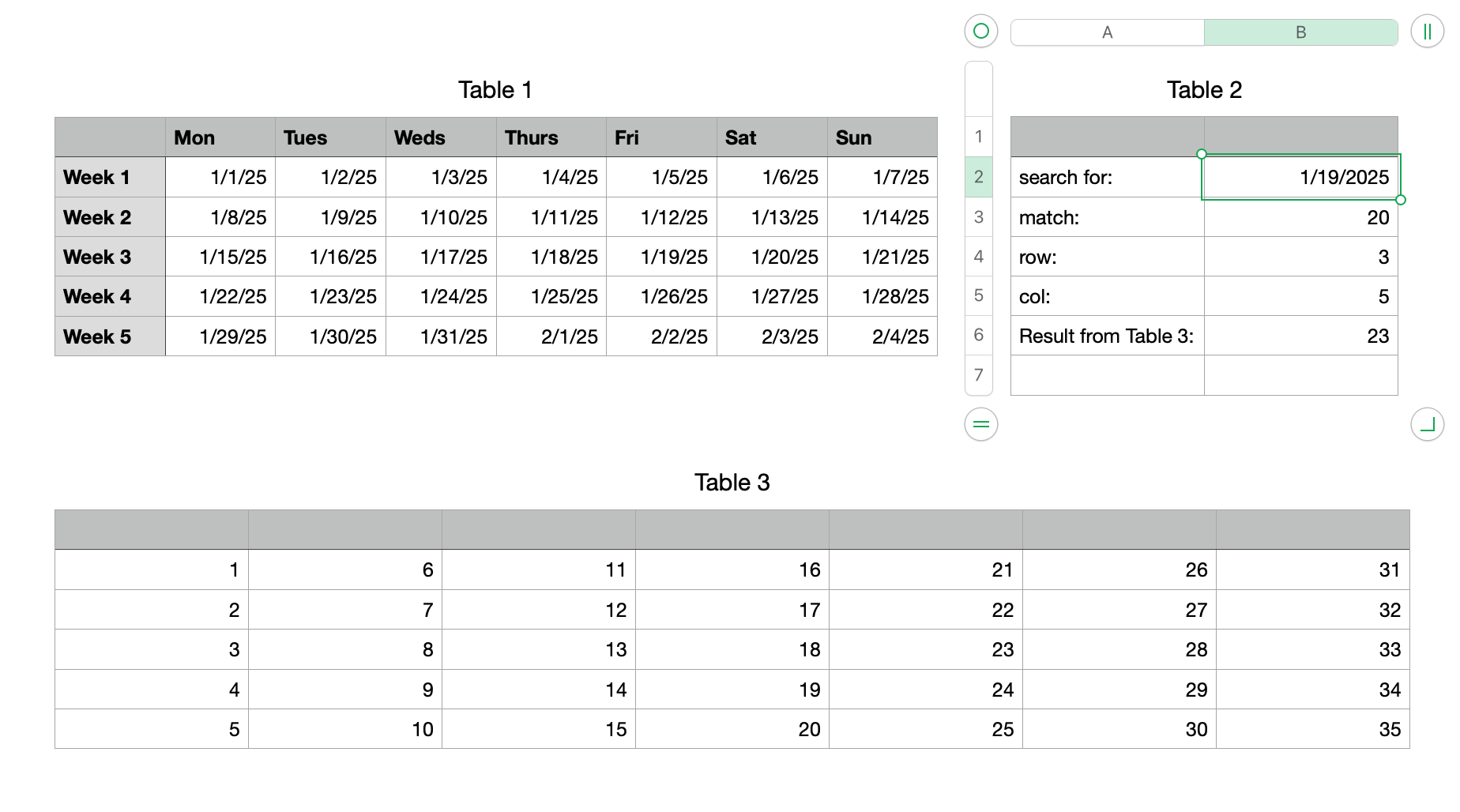Image resolution: width=1460 pixels, height=812 pixels.
Task: Select row 5 header number
Action: click(x=979, y=295)
